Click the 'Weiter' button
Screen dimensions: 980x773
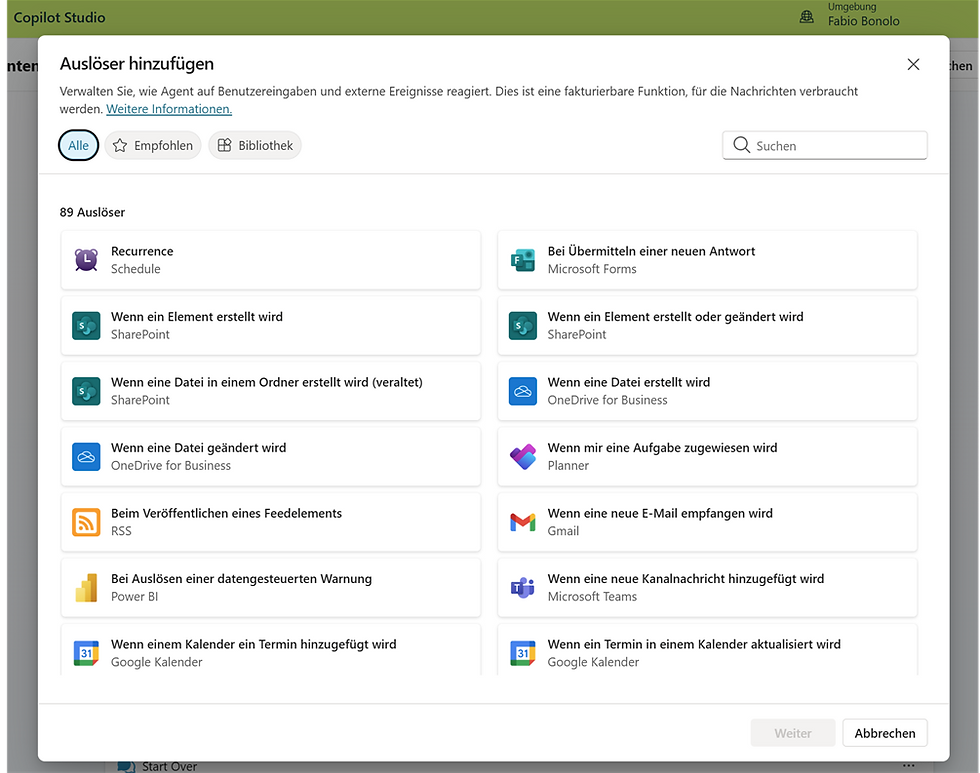point(793,733)
